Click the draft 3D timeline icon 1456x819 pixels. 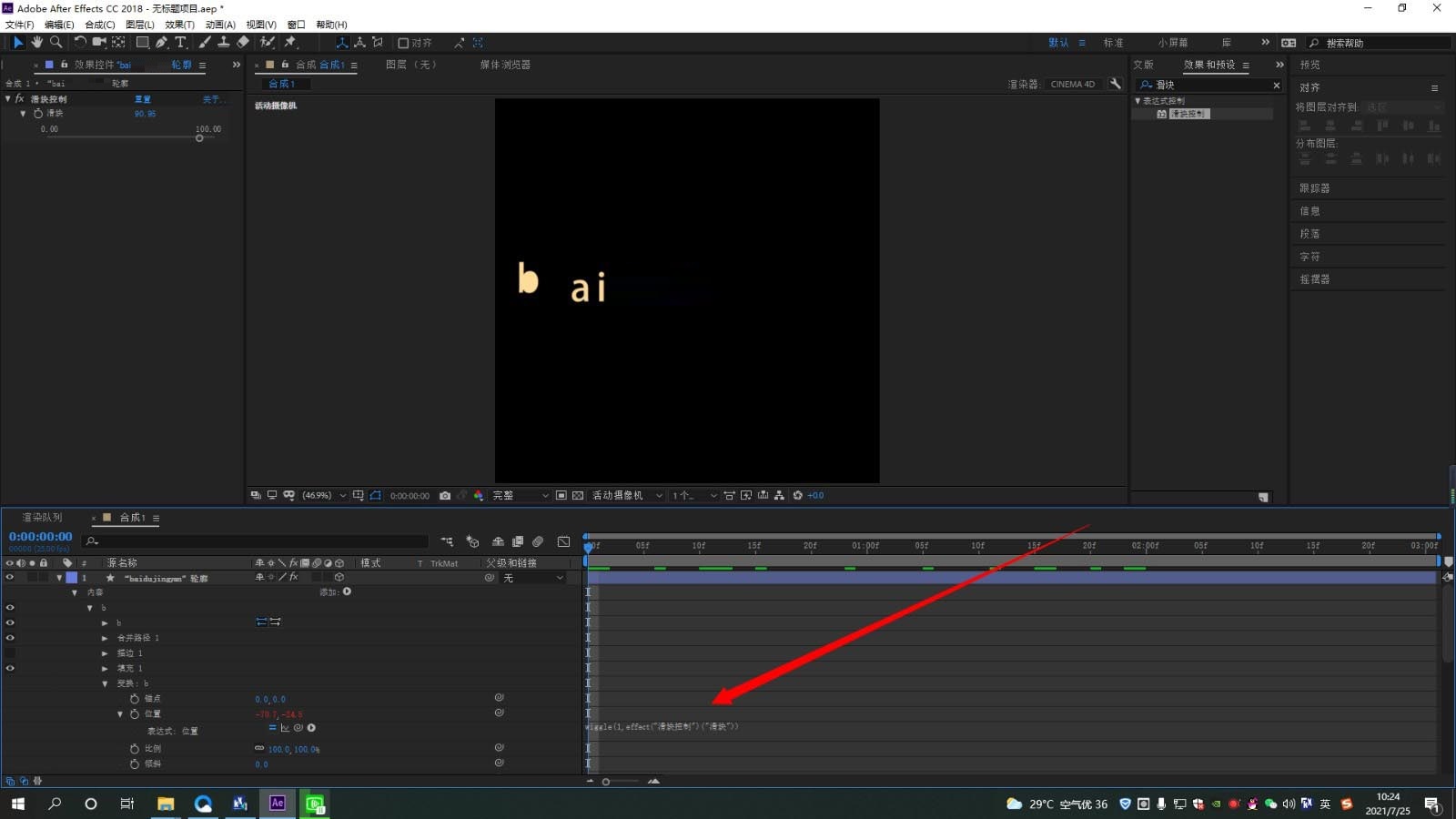(x=472, y=541)
